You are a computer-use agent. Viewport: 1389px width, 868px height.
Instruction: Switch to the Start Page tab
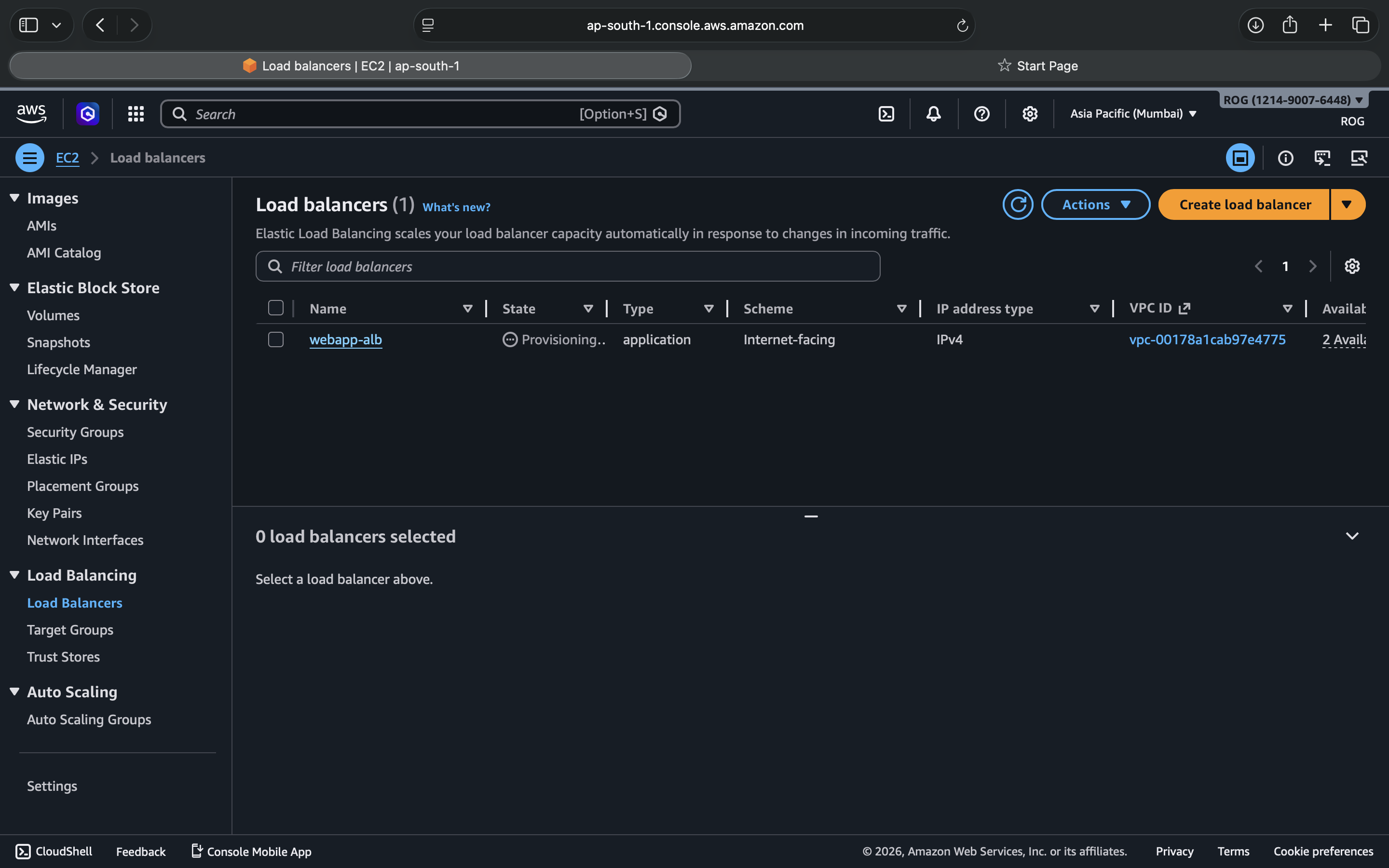coord(1038,66)
